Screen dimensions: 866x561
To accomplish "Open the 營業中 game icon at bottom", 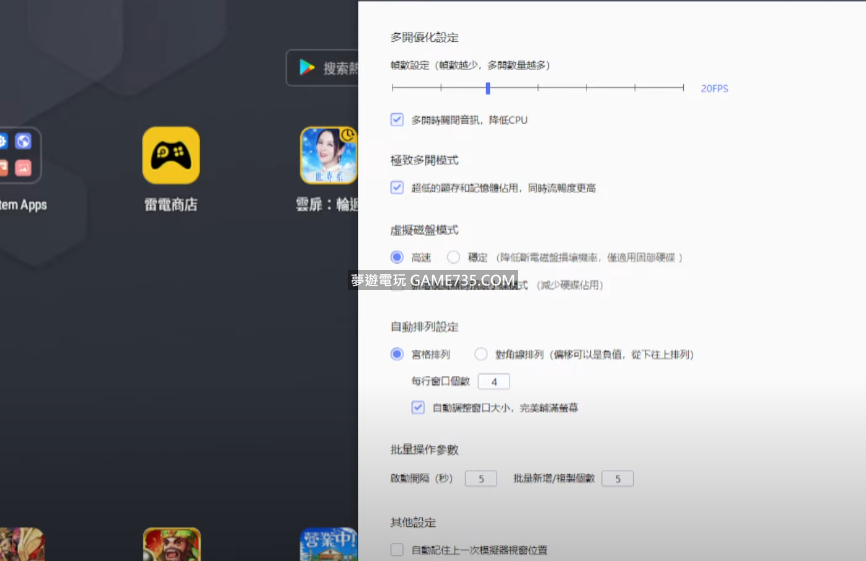I will 328,545.
